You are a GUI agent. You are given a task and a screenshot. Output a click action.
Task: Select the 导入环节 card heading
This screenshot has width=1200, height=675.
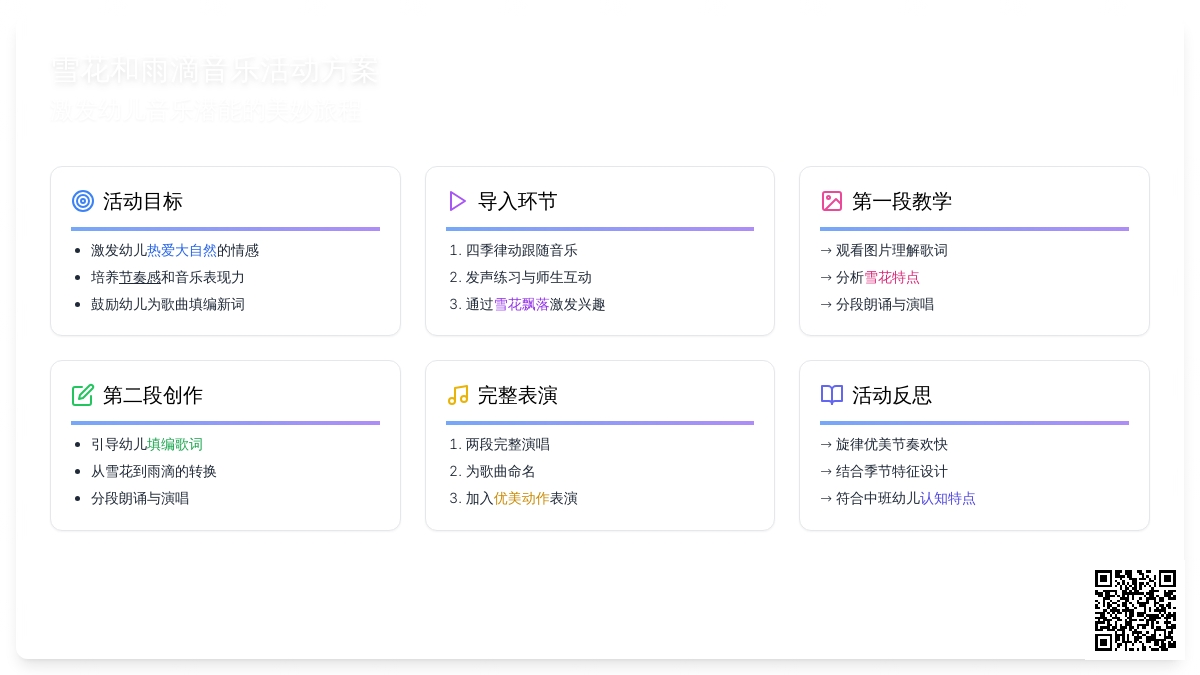pyautogui.click(x=518, y=201)
